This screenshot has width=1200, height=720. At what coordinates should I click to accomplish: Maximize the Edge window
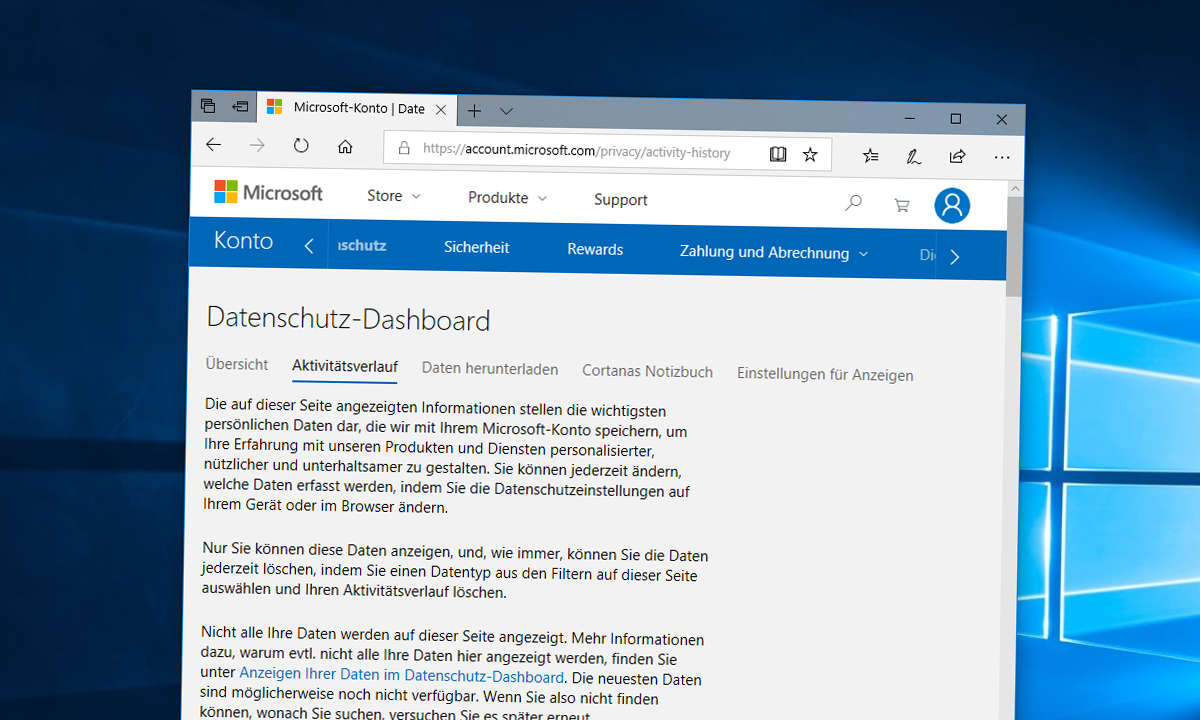coord(955,119)
